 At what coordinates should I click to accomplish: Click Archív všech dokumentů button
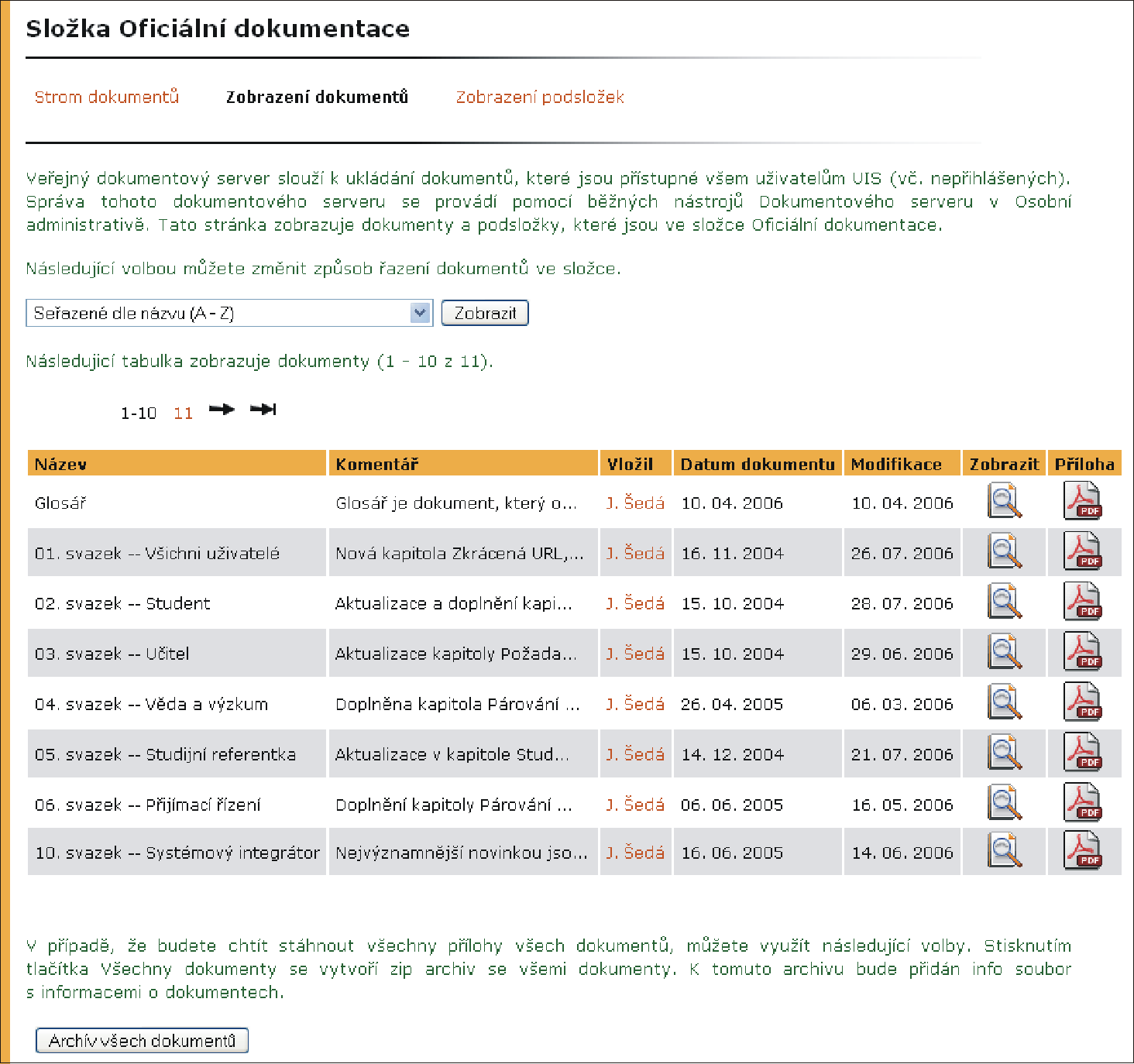(x=142, y=1041)
